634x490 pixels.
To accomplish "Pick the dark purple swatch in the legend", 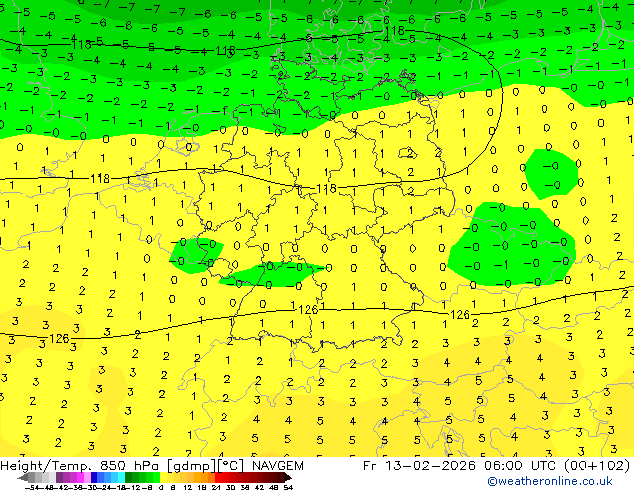I will (59, 478).
